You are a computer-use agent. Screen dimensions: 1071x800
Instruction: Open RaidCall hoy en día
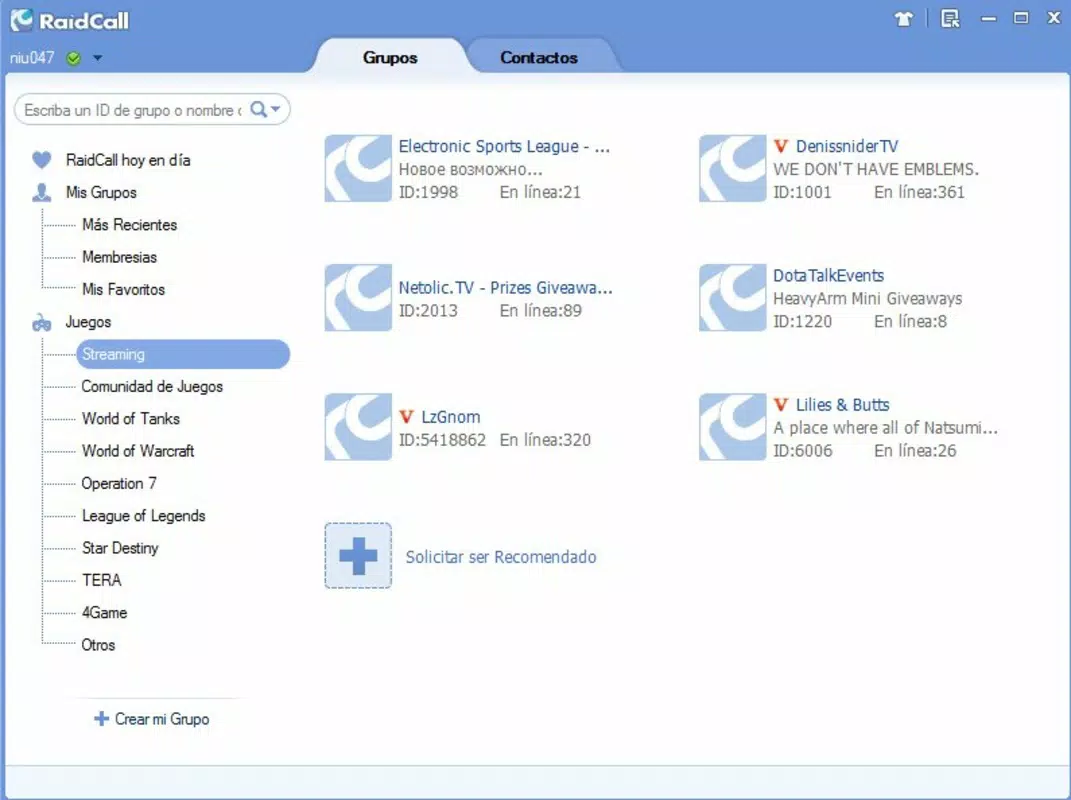click(x=128, y=160)
